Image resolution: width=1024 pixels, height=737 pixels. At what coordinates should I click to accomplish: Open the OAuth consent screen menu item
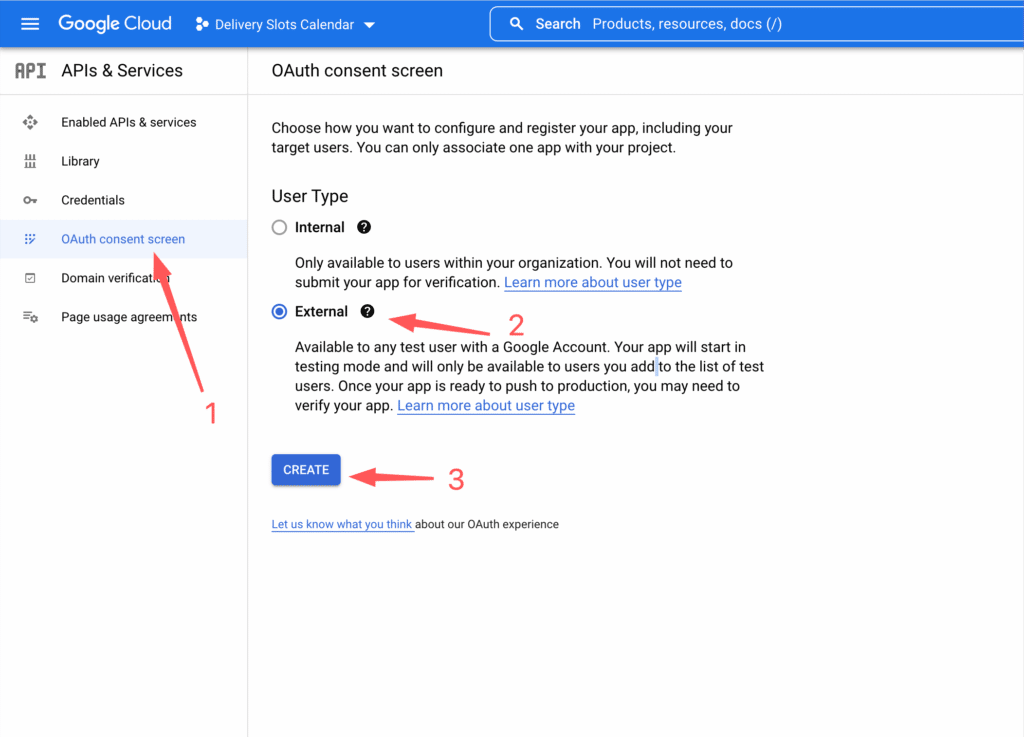coord(123,239)
